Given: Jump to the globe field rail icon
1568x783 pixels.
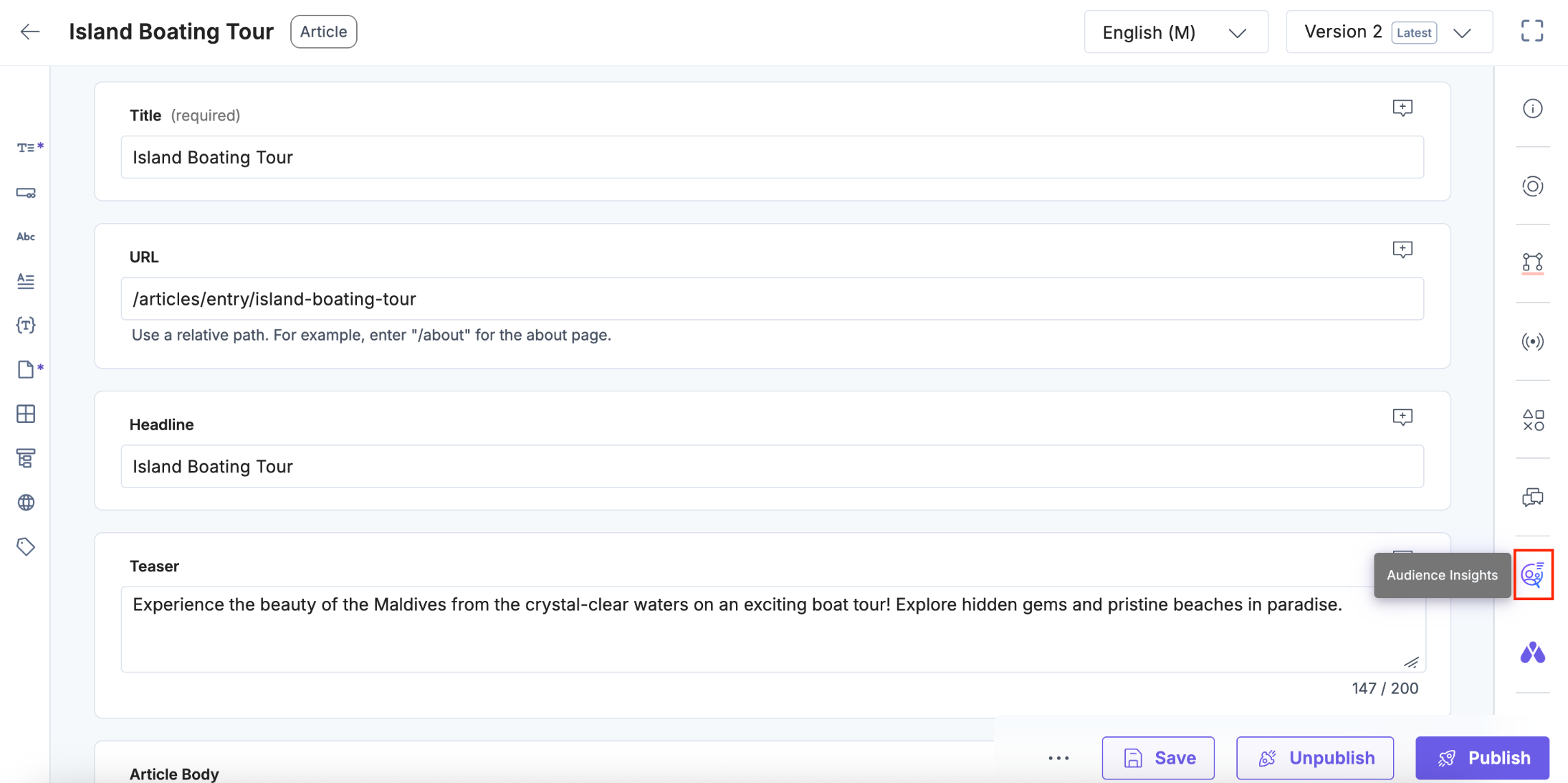Looking at the screenshot, I should coord(26,503).
